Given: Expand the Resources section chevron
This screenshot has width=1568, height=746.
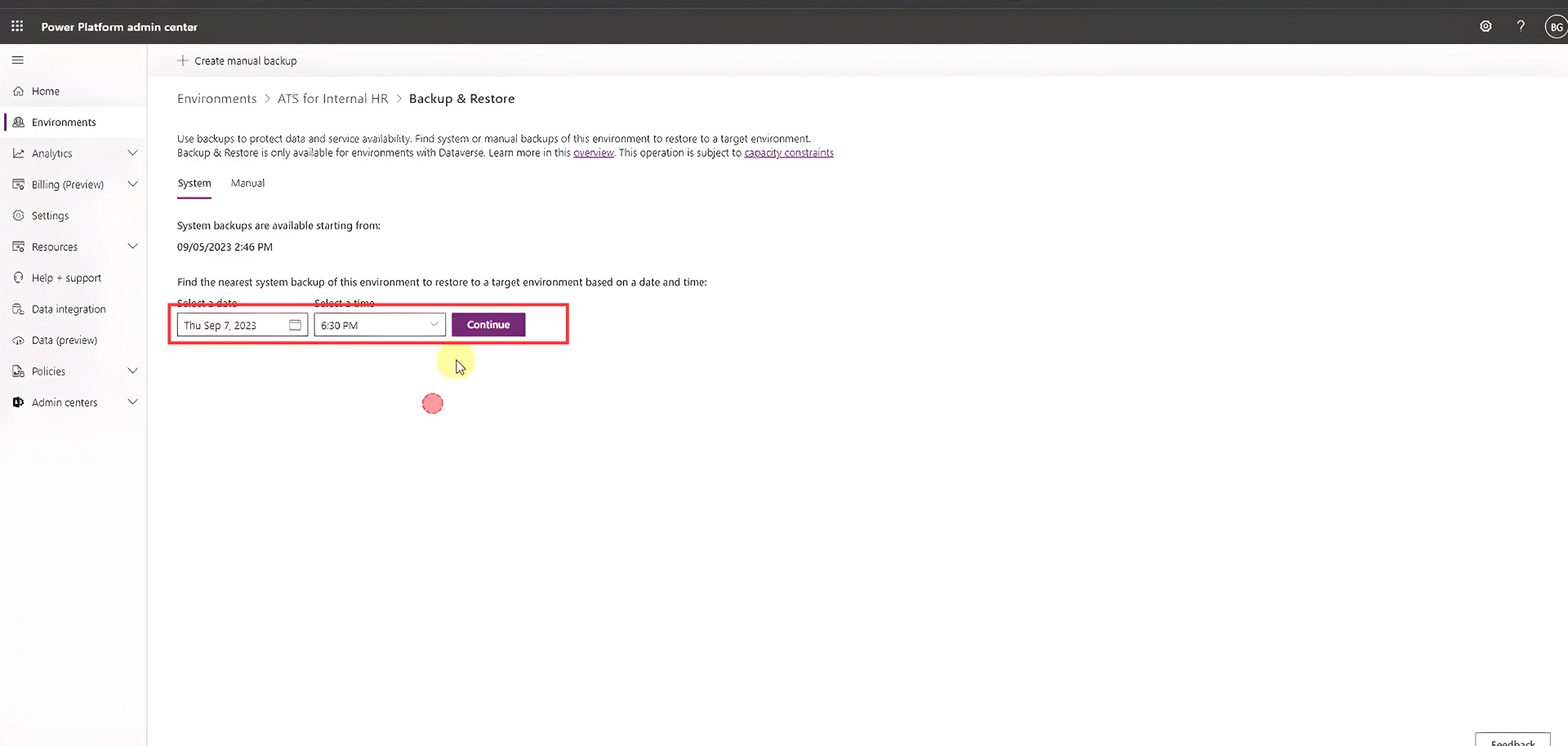Looking at the screenshot, I should [132, 246].
